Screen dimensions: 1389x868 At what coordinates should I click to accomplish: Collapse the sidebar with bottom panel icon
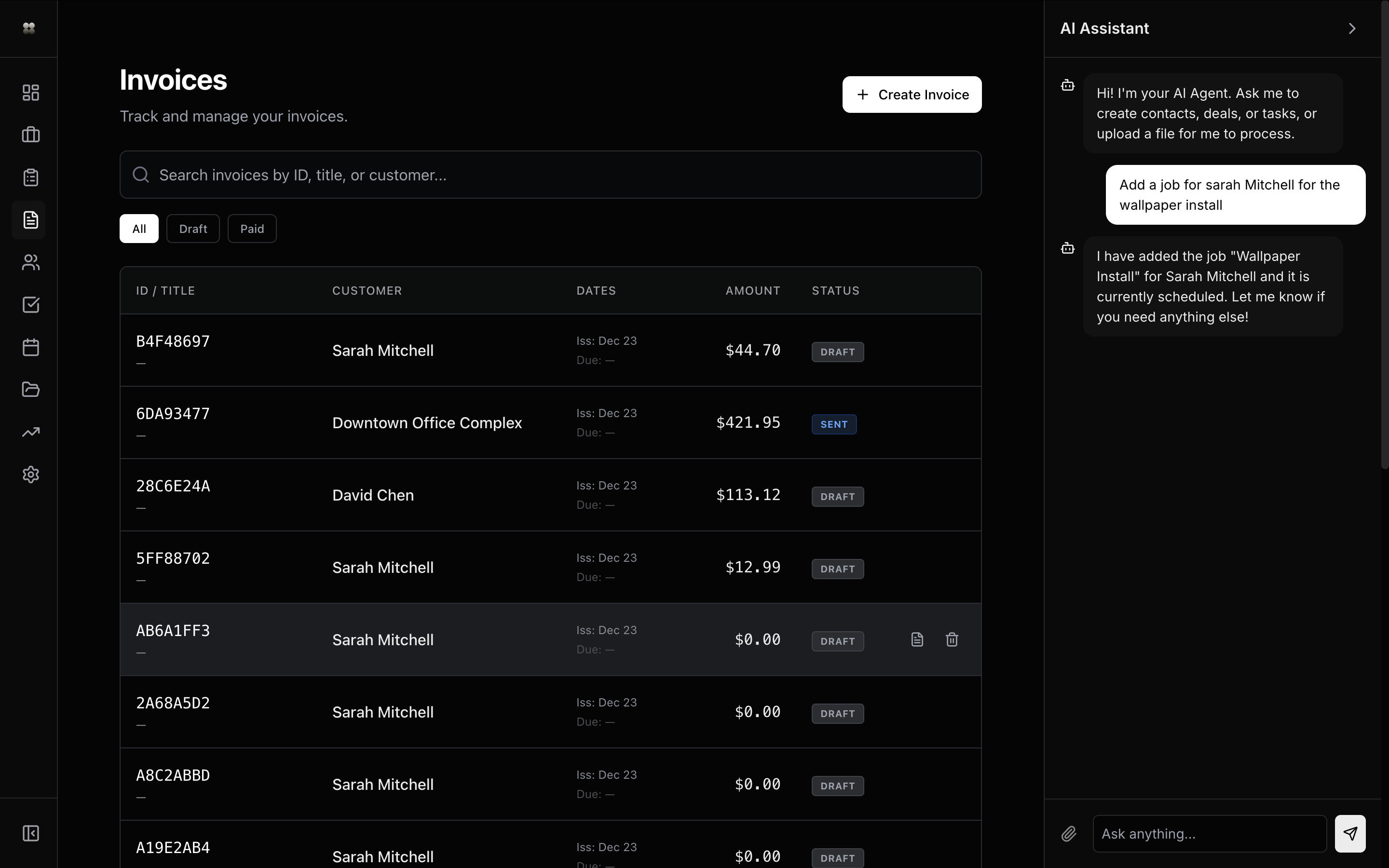(x=30, y=833)
